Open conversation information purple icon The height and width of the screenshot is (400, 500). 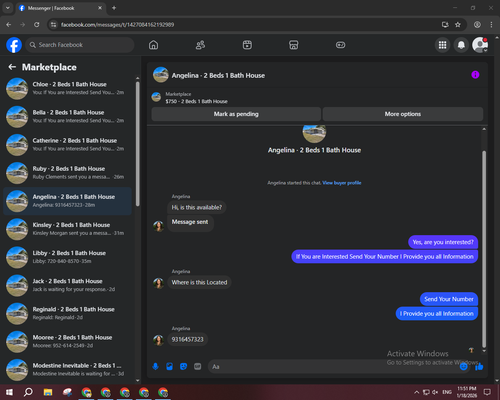tap(475, 75)
